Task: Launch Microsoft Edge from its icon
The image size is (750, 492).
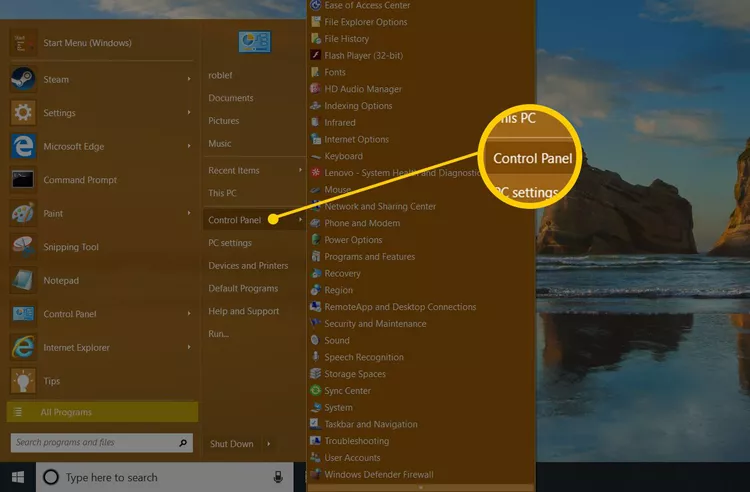Action: [23, 146]
